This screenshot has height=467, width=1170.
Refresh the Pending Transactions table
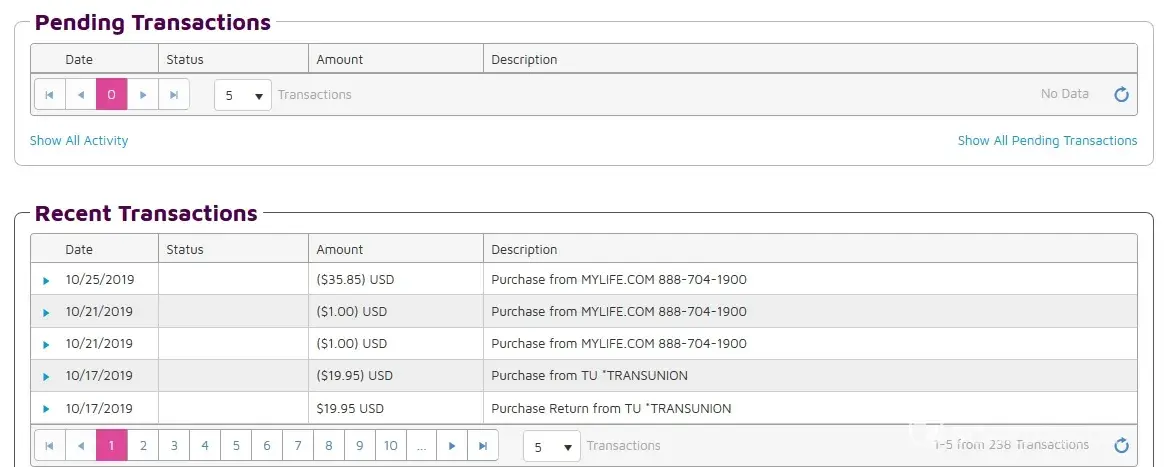click(1121, 95)
